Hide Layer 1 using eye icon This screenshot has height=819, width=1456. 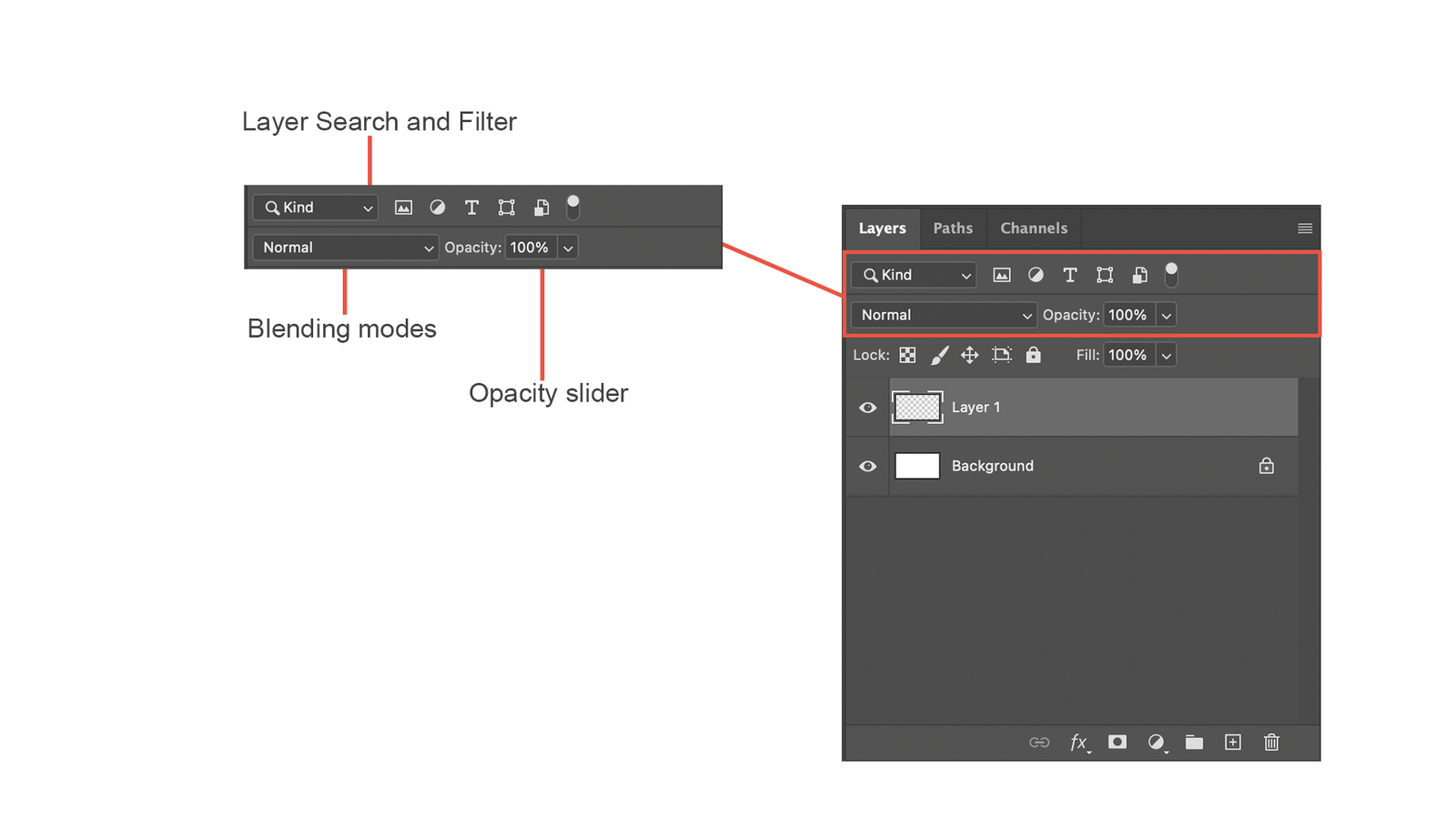tap(868, 408)
